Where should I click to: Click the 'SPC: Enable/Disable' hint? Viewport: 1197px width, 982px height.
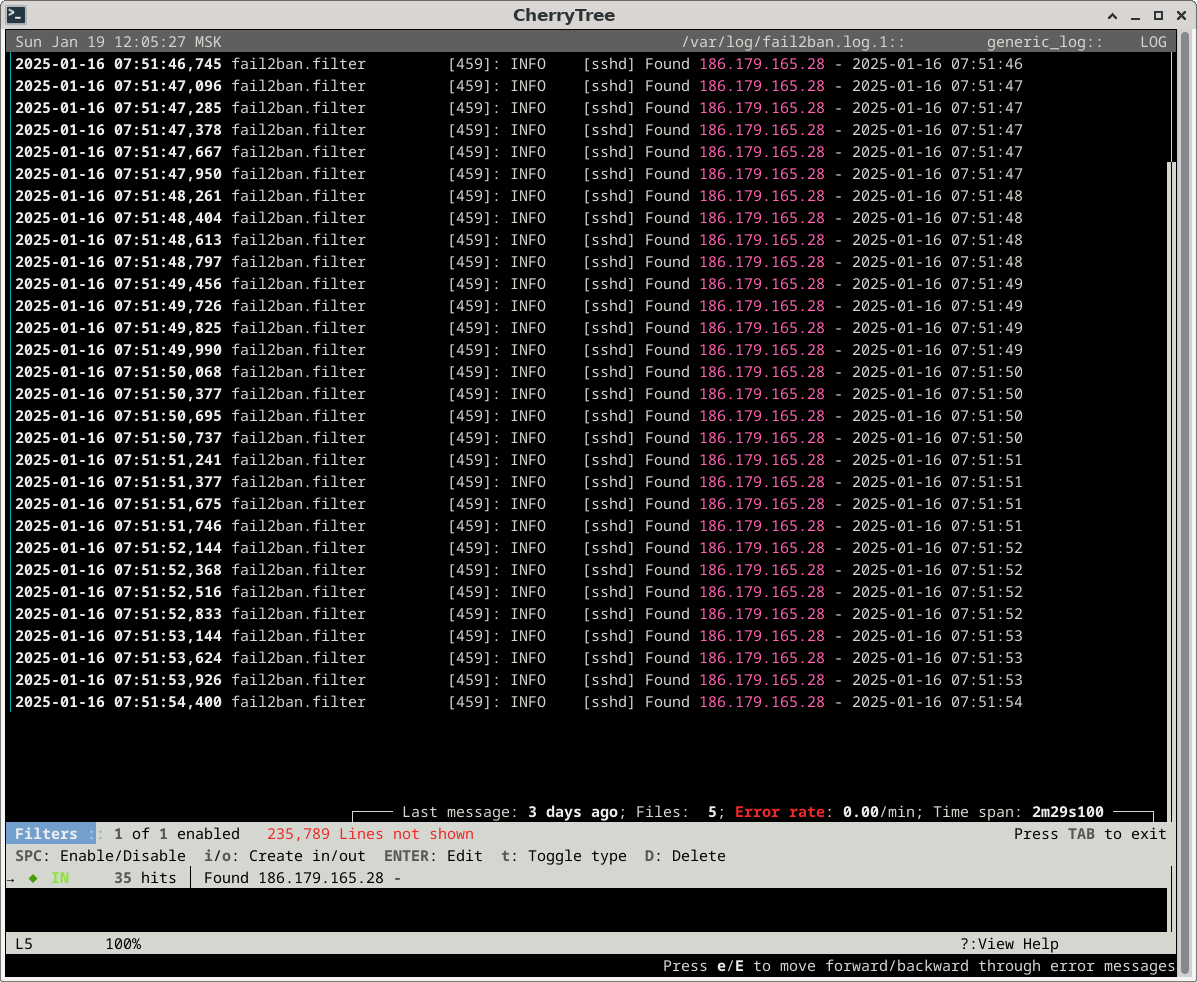(x=100, y=856)
